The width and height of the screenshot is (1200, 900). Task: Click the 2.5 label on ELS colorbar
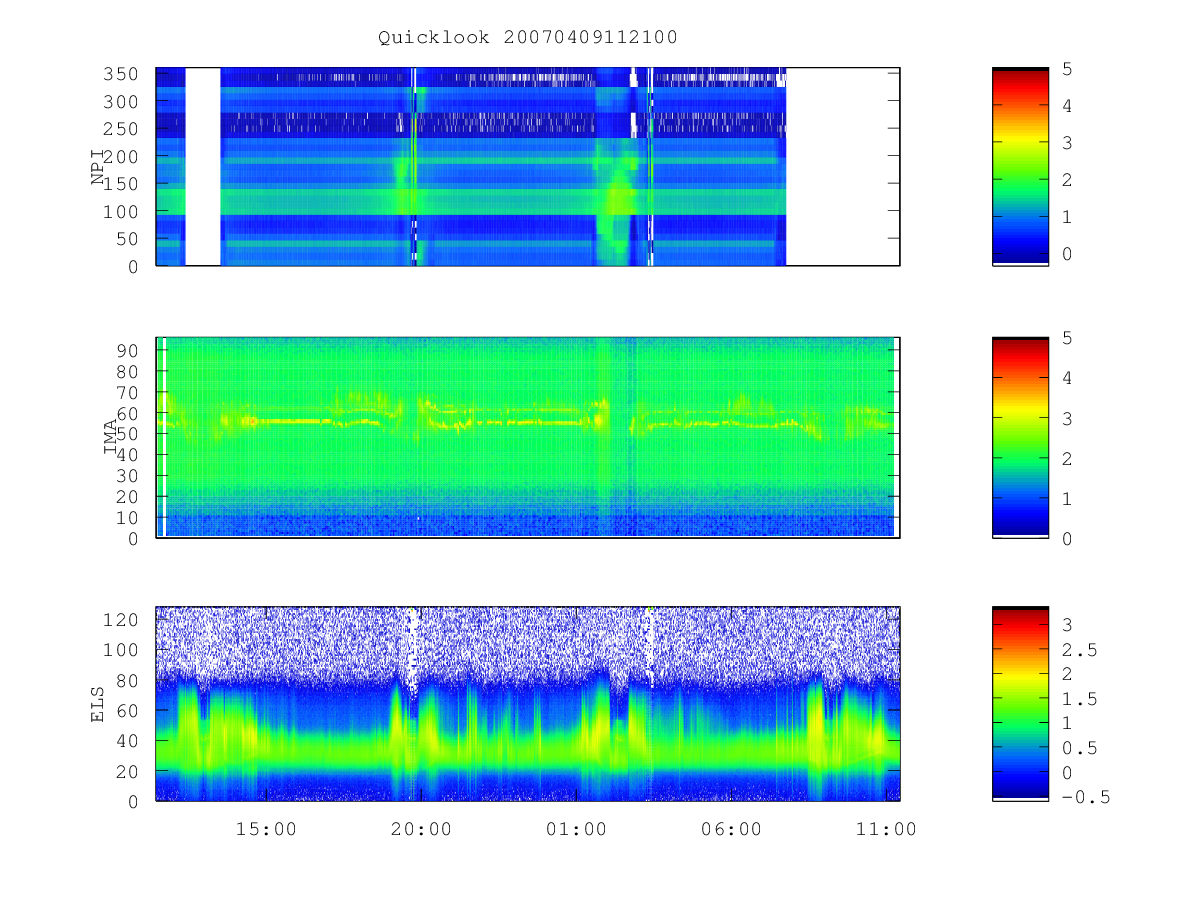1078,650
